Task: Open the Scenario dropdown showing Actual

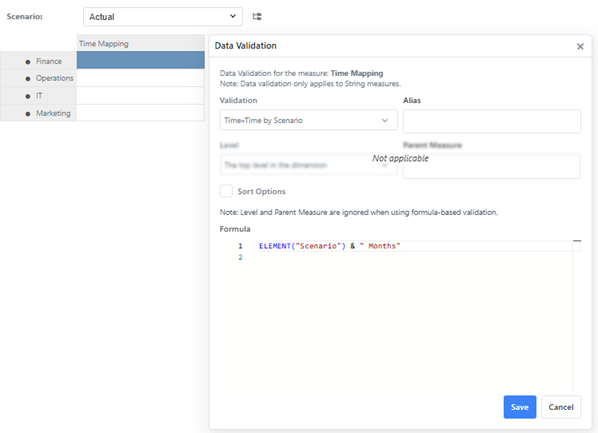Action: pyautogui.click(x=163, y=17)
